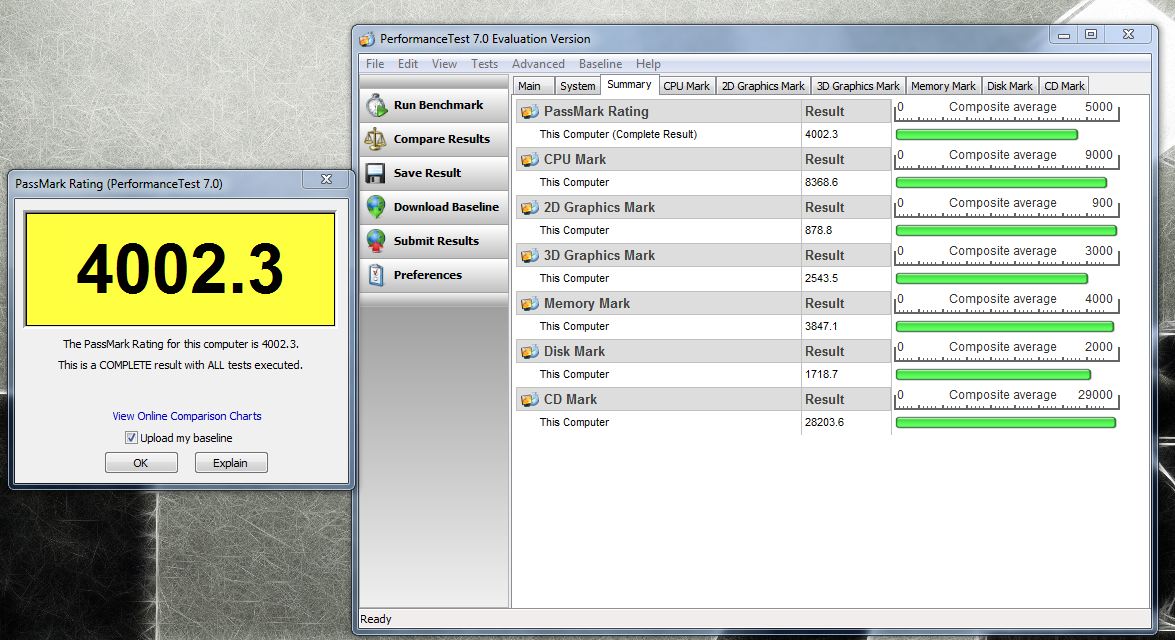Switch to the CD Mark tab
The image size is (1175, 640).
(x=1064, y=86)
